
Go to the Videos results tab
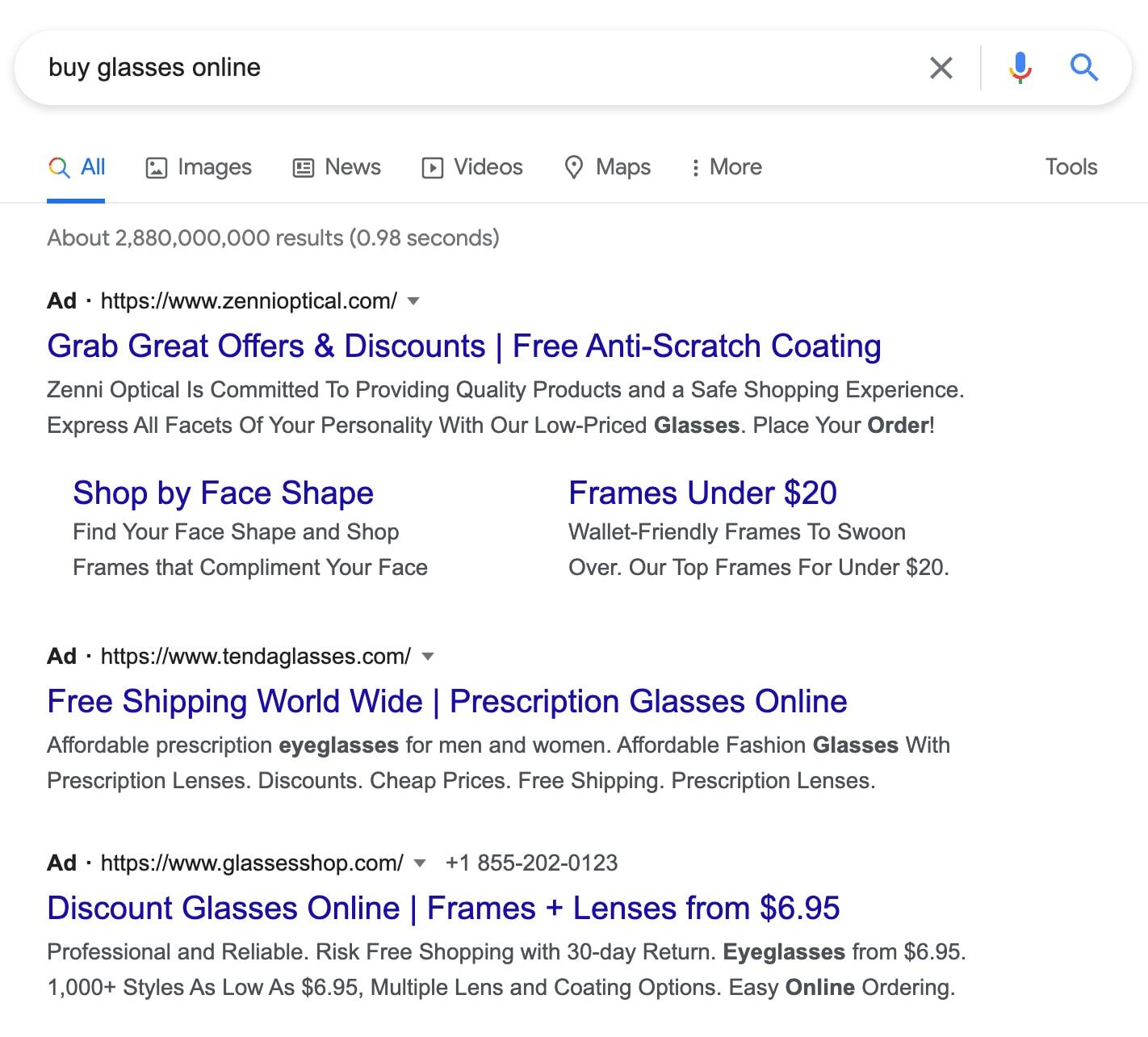(472, 167)
